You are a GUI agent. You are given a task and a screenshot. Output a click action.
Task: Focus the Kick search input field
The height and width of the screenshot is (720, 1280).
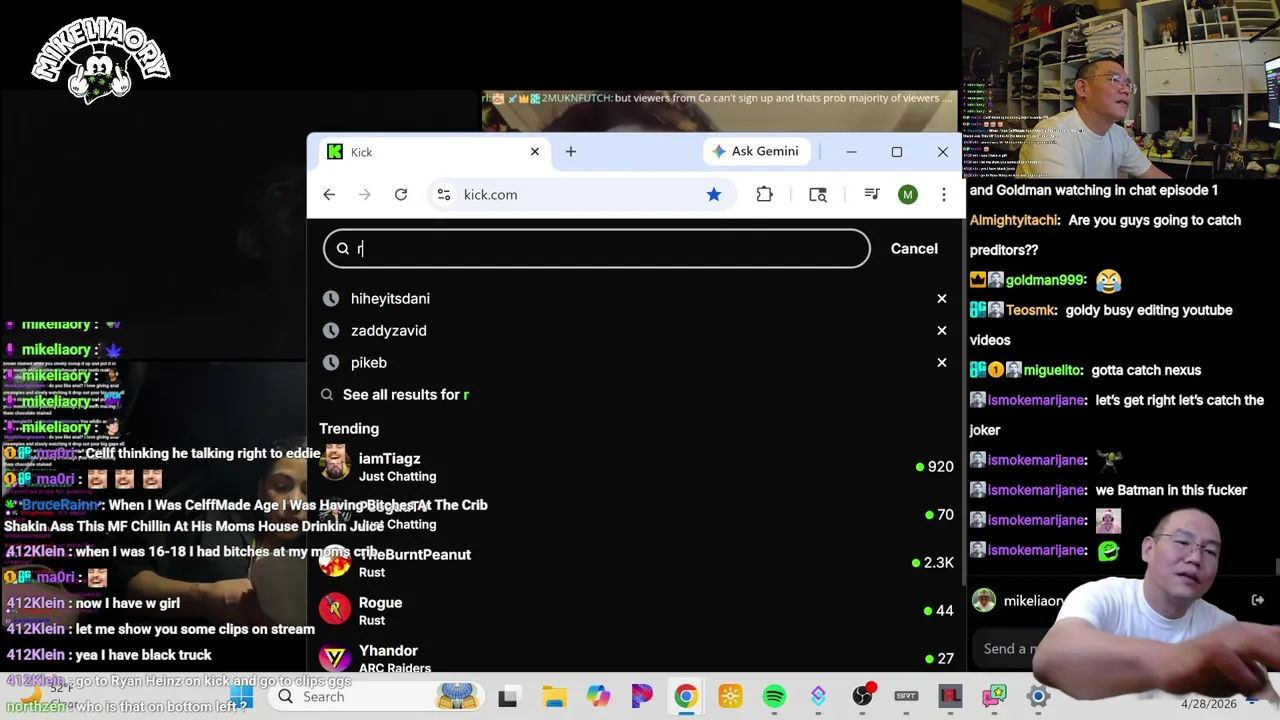pos(597,249)
